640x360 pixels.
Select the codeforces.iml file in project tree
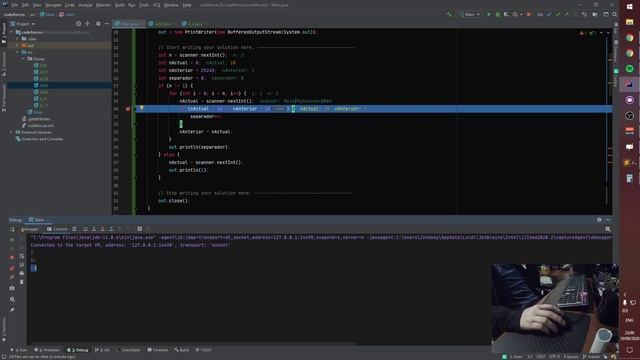[x=38, y=125]
